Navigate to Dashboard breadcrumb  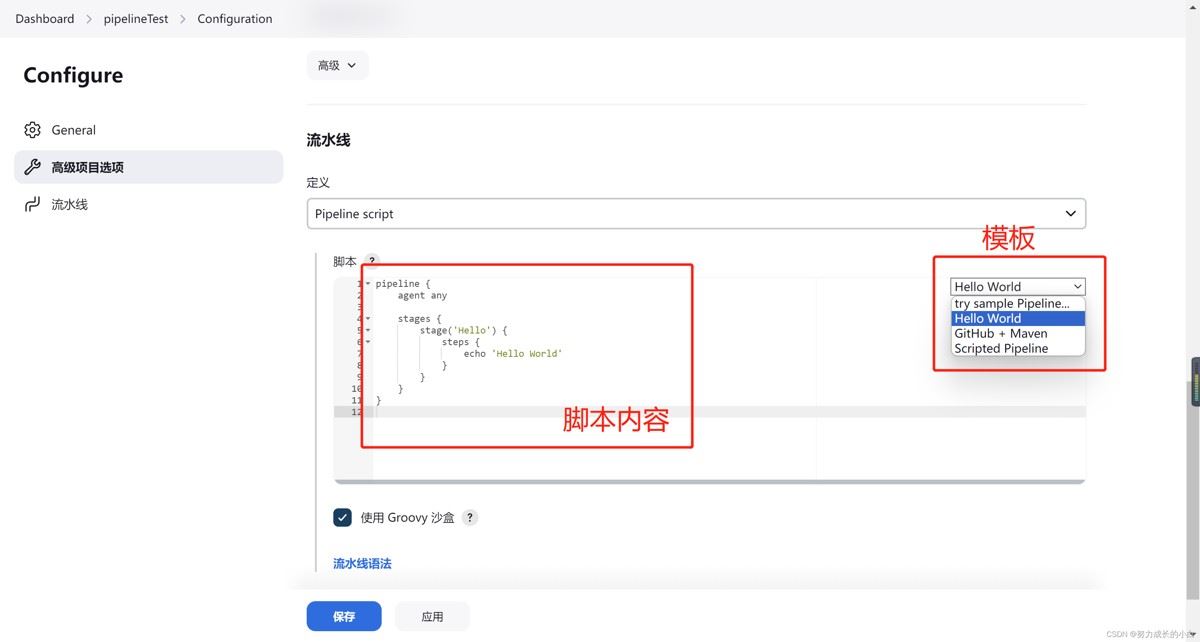[44, 19]
